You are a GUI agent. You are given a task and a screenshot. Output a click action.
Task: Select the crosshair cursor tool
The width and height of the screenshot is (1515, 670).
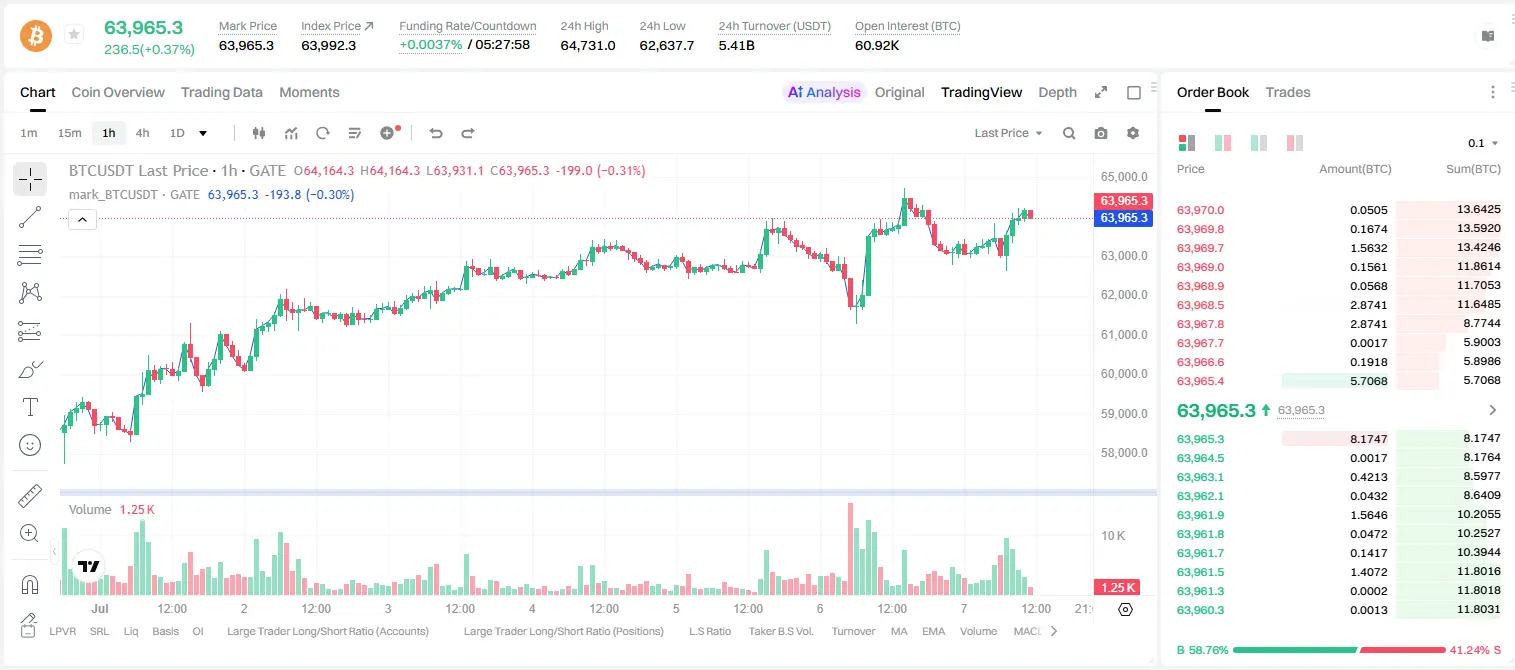30,179
